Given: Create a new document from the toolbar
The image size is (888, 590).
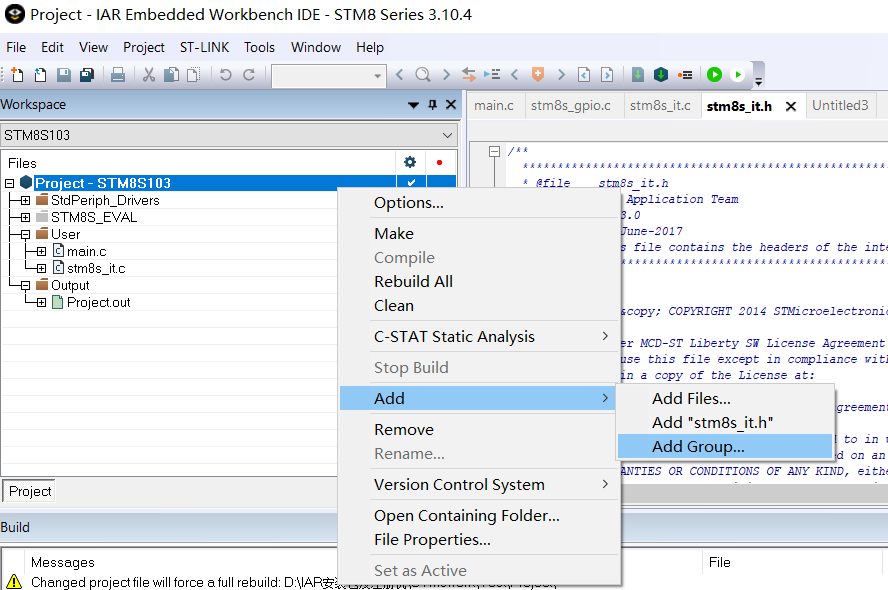Looking at the screenshot, I should click(x=17, y=75).
